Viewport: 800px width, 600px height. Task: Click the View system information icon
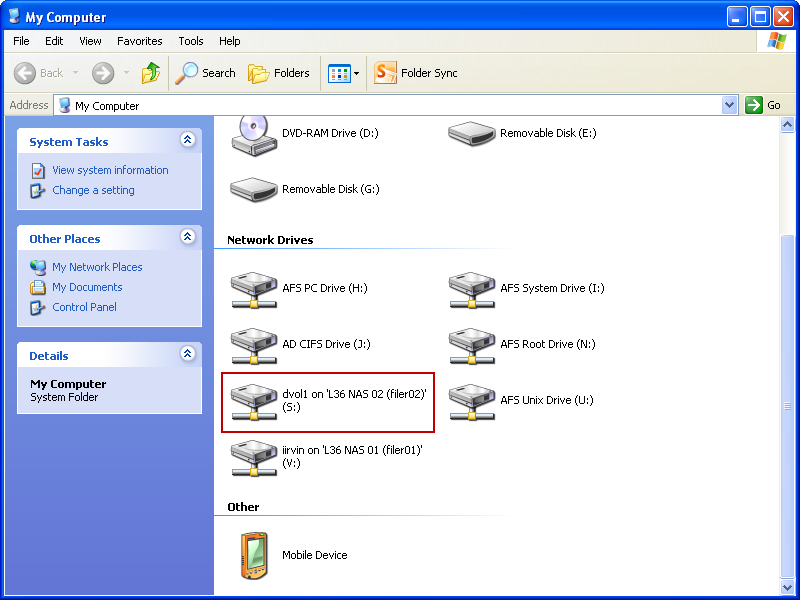tap(38, 170)
